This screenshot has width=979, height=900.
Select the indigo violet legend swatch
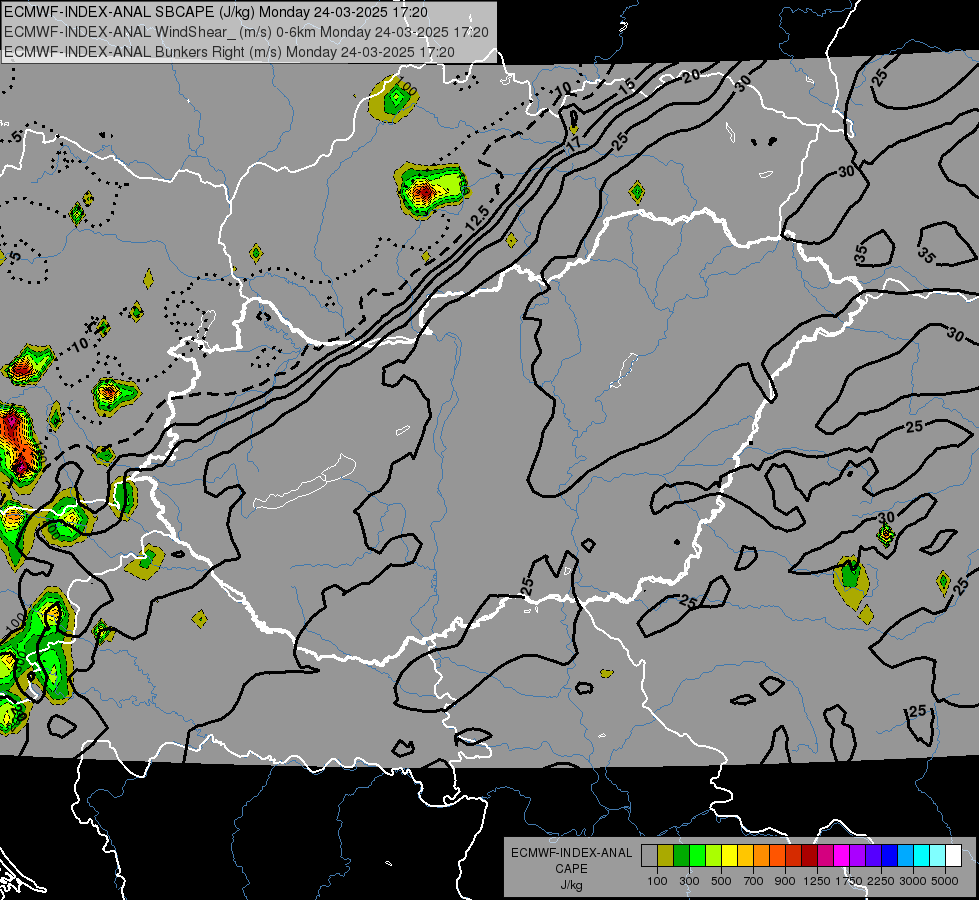coord(873,856)
